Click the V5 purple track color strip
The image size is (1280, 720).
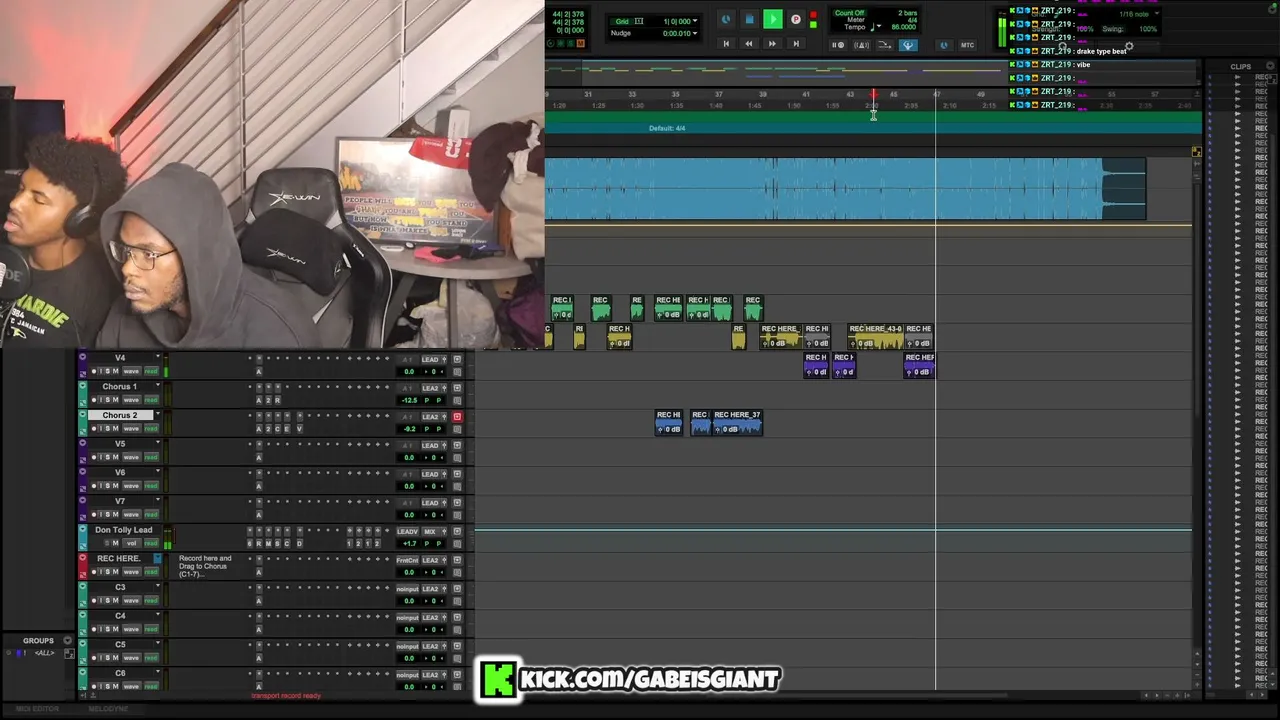coord(82,451)
